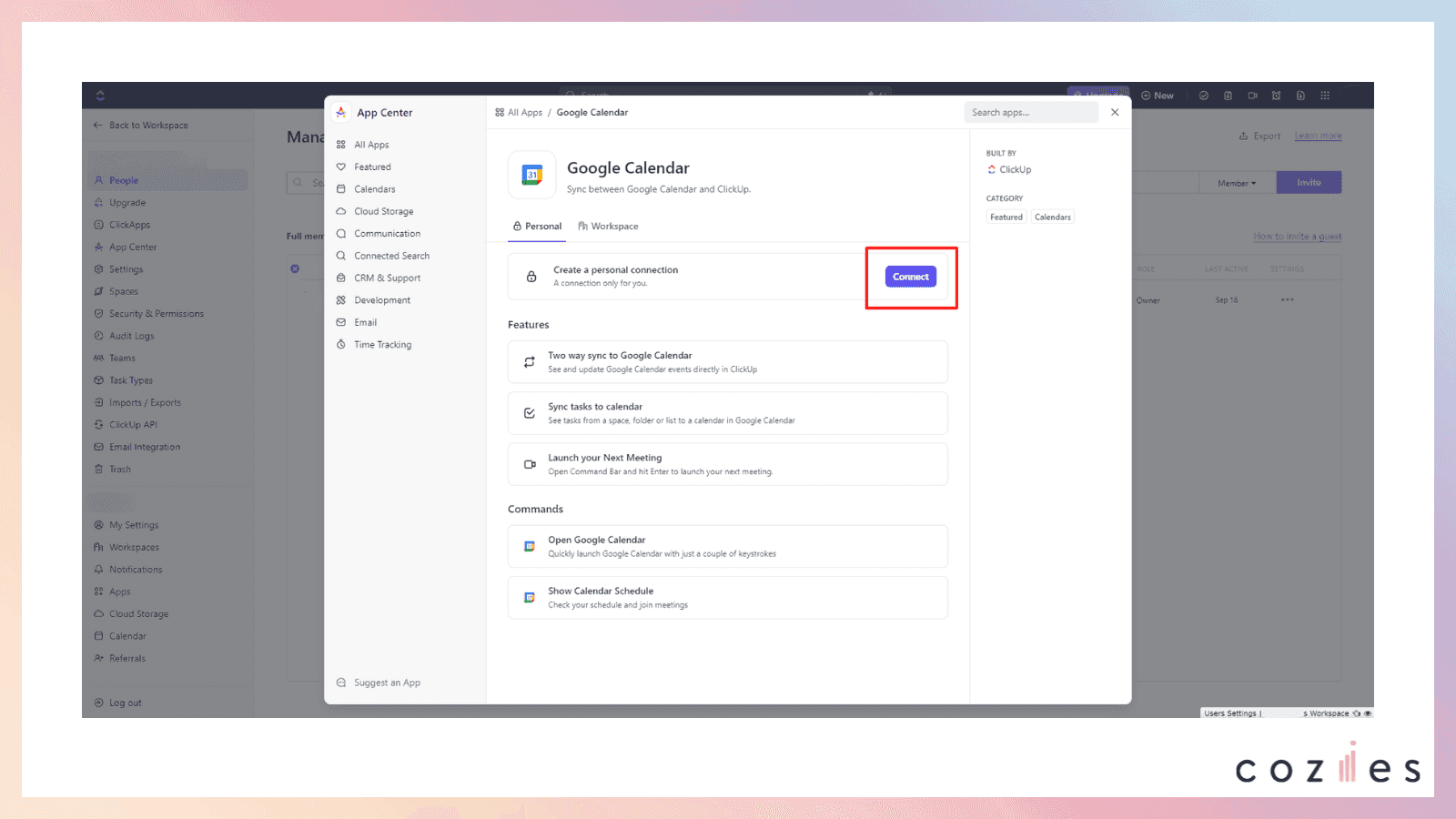This screenshot has height=819, width=1456.
Task: Select the Personal tab
Action: [x=537, y=227]
